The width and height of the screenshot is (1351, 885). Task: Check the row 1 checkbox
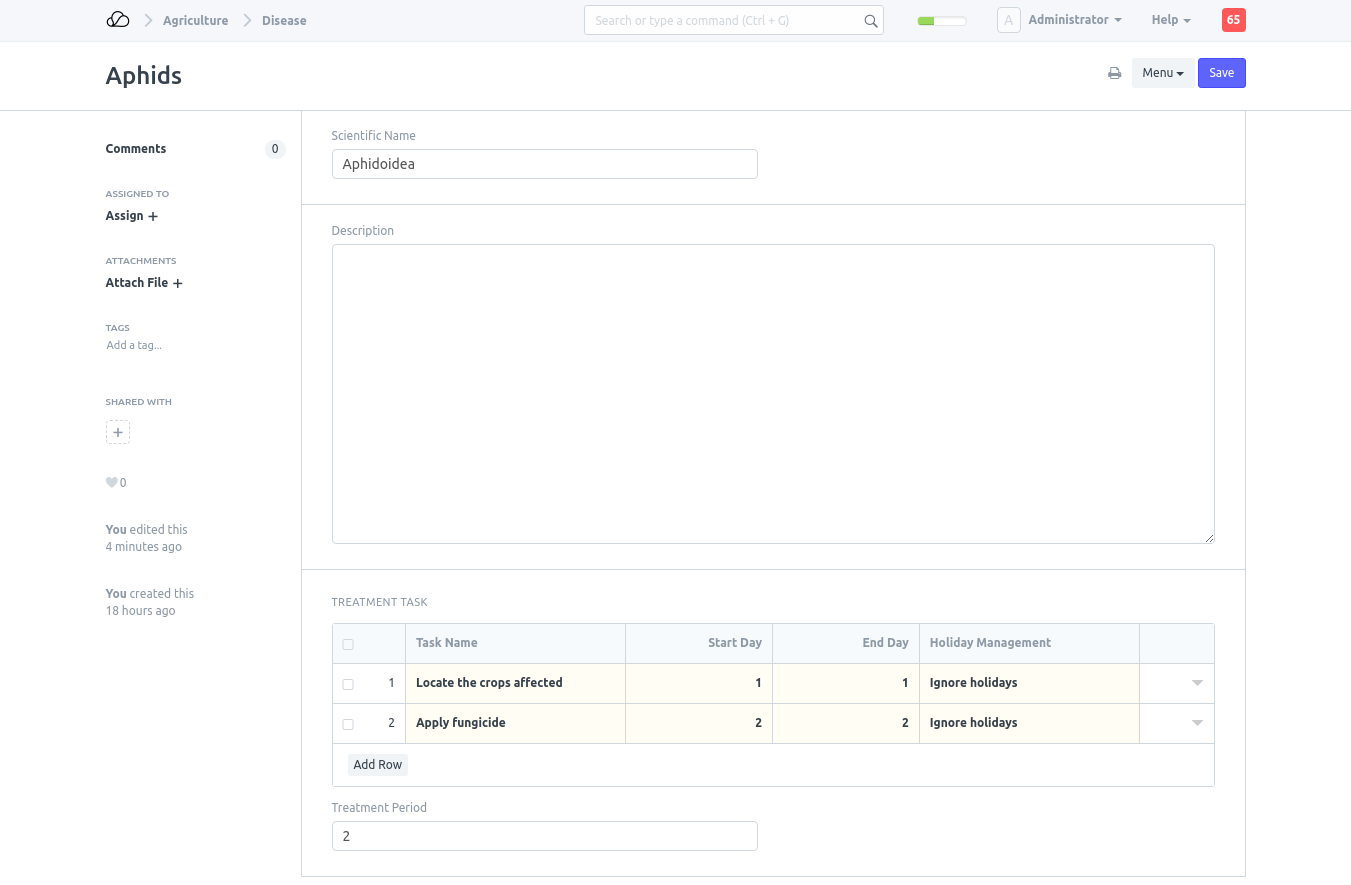click(x=348, y=684)
